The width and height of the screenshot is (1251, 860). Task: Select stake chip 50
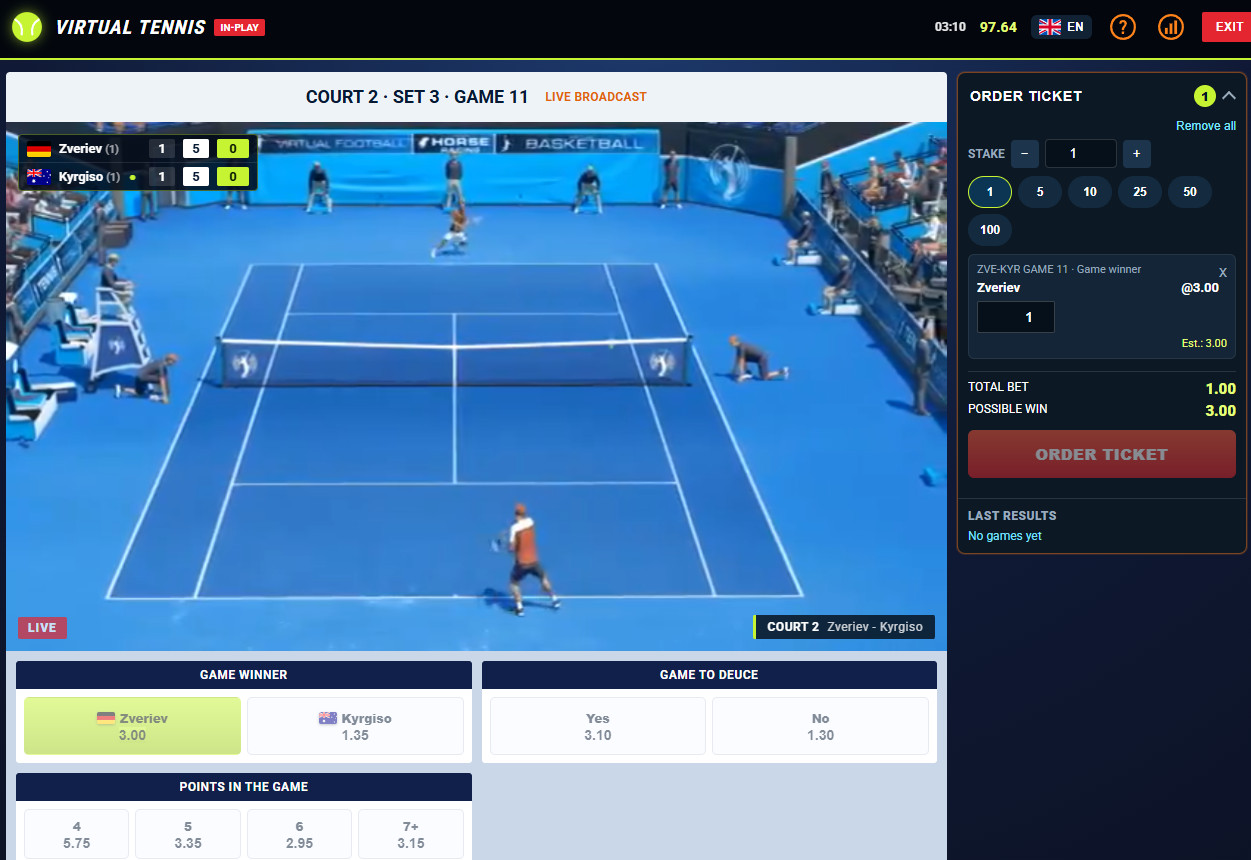coord(1190,192)
